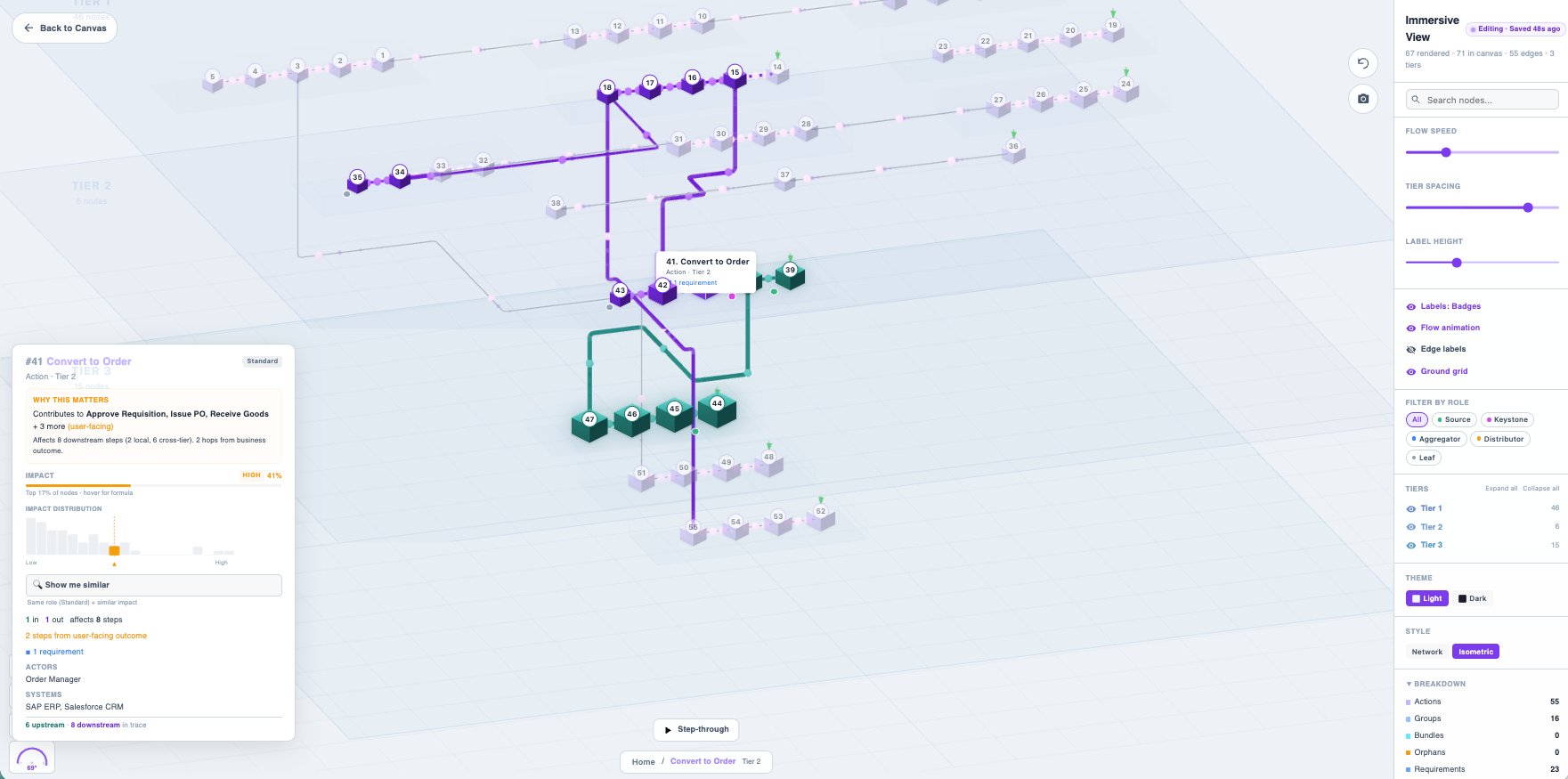
Task: Switch theme to Dark
Action: [x=1472, y=598]
